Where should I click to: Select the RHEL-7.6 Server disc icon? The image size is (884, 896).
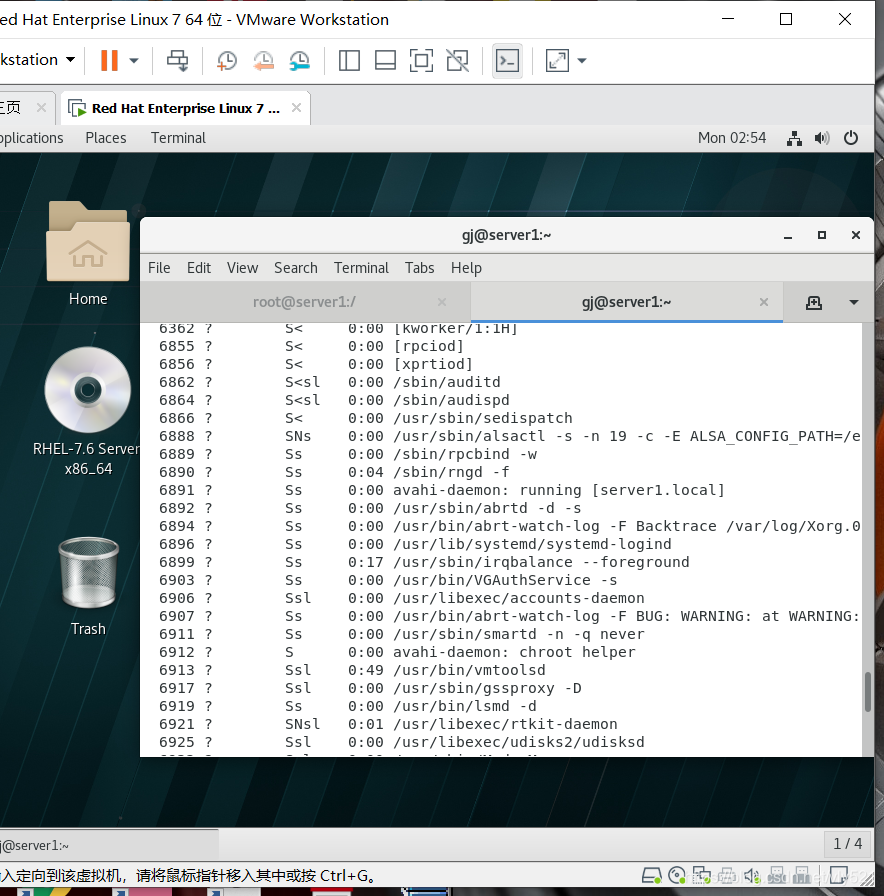point(88,411)
